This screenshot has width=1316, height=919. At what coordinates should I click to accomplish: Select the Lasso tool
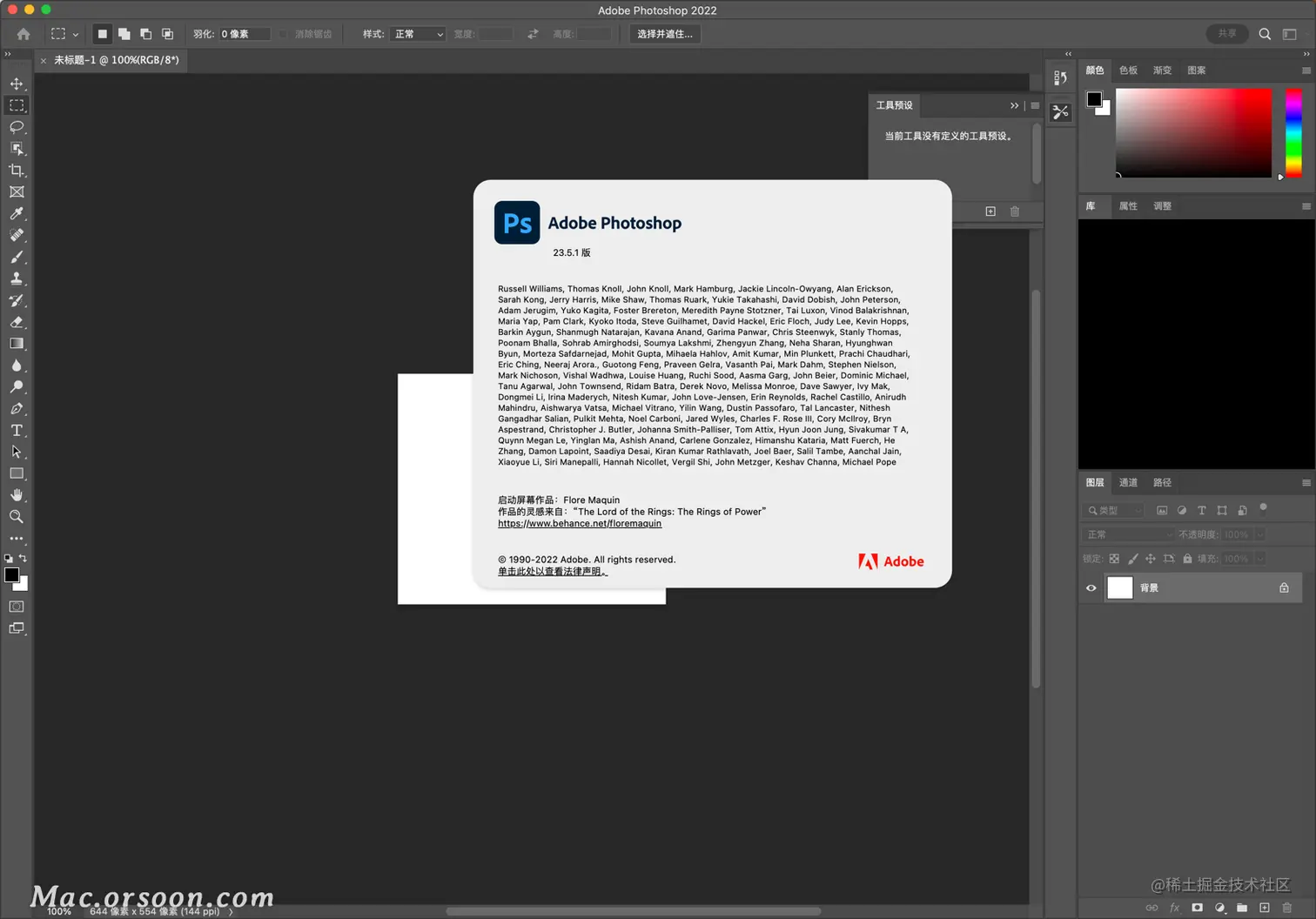[x=17, y=127]
